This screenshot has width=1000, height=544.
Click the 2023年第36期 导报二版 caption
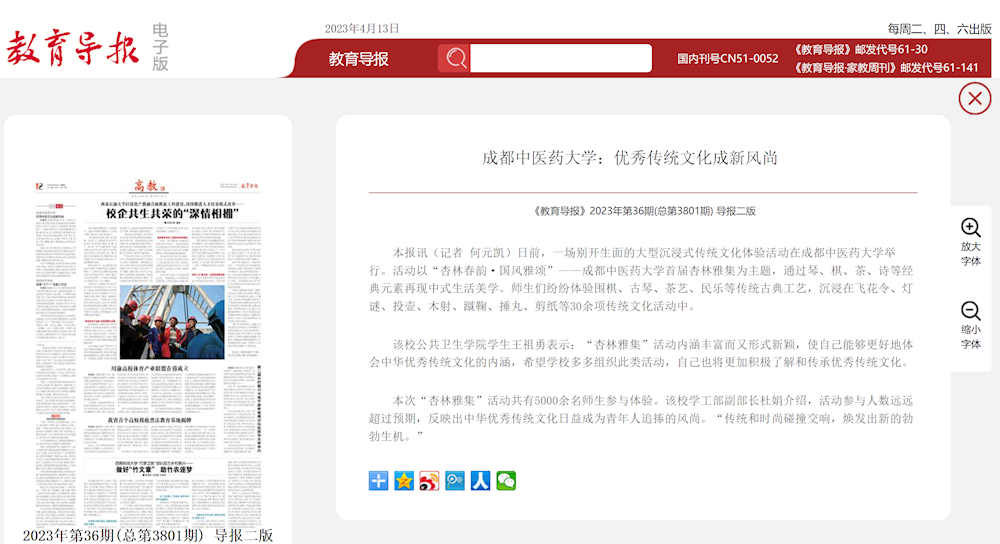click(x=148, y=535)
